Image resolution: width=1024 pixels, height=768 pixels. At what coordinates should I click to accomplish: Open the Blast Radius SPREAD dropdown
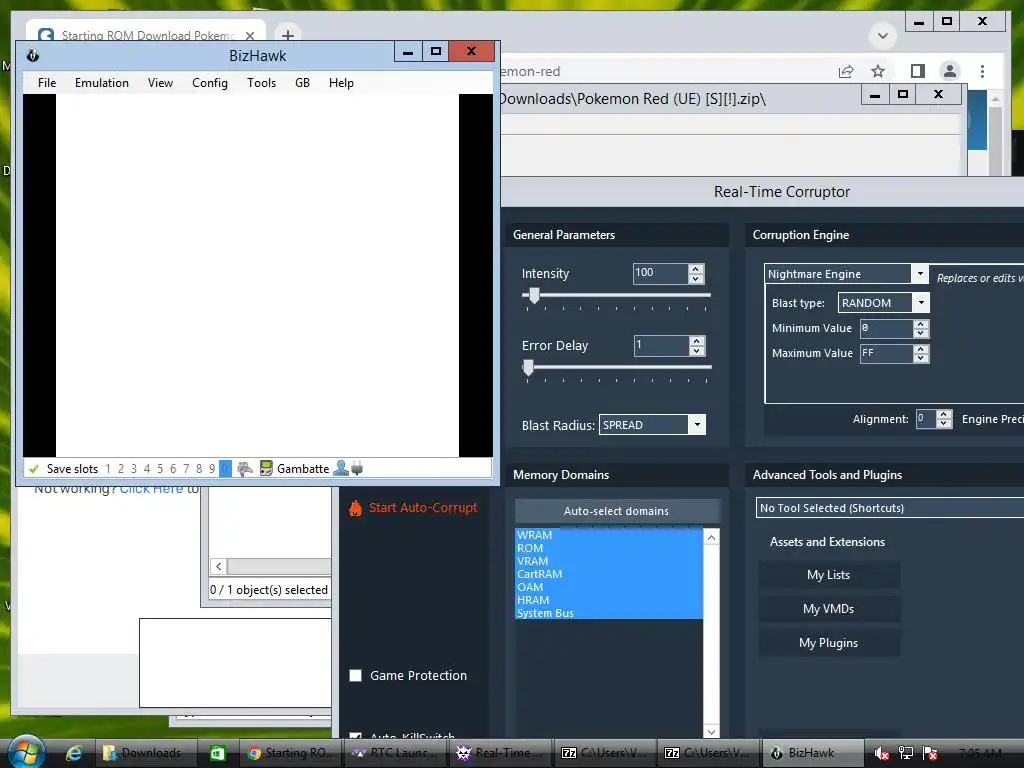[x=697, y=424]
